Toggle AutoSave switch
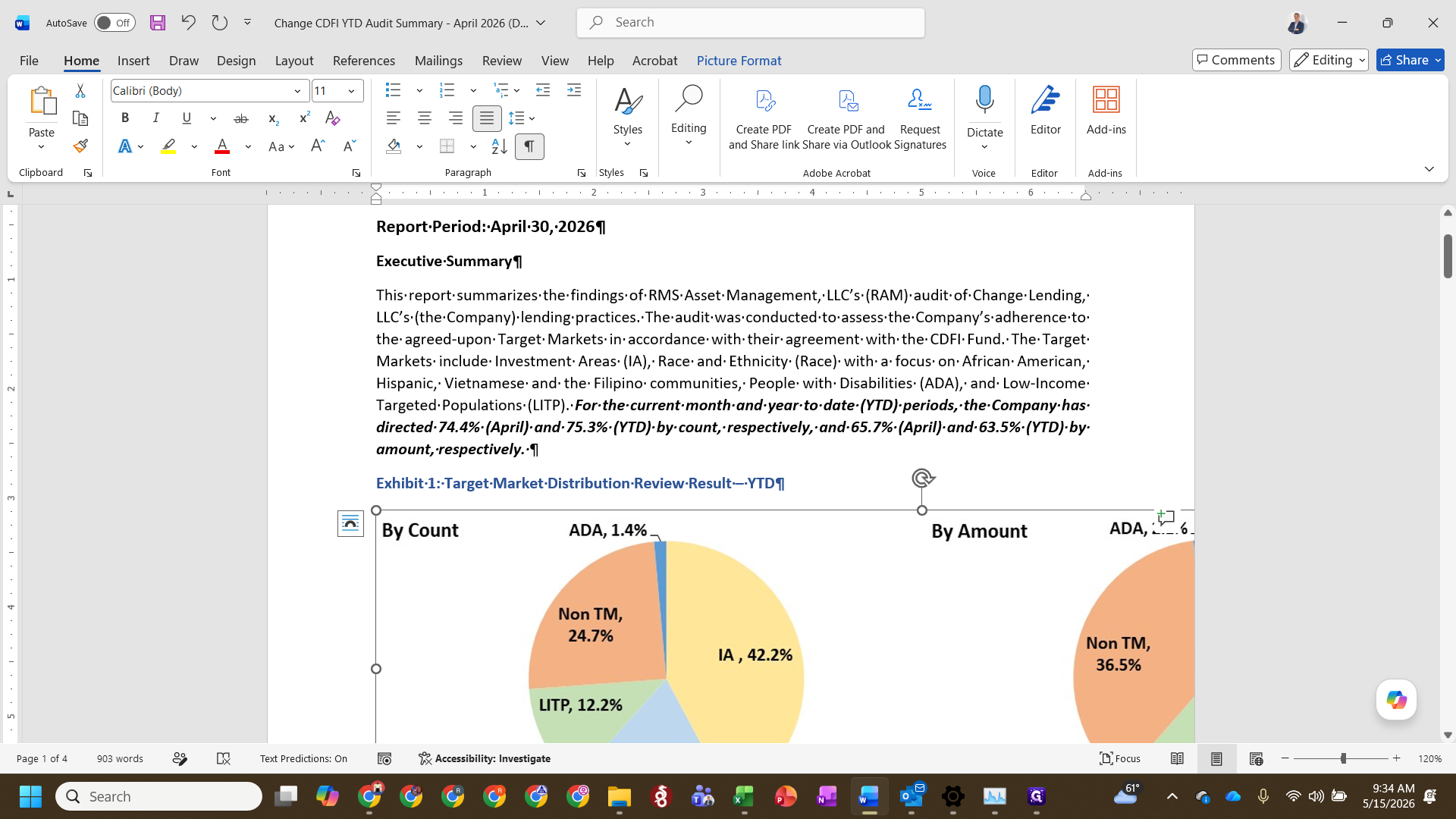1456x819 pixels. 115,23
